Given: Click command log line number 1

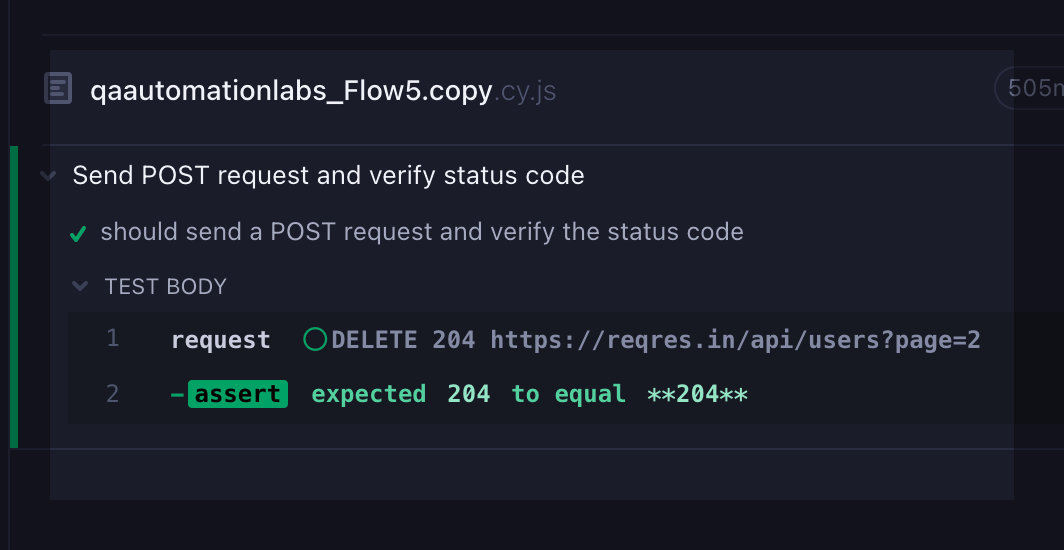Looking at the screenshot, I should [113, 338].
